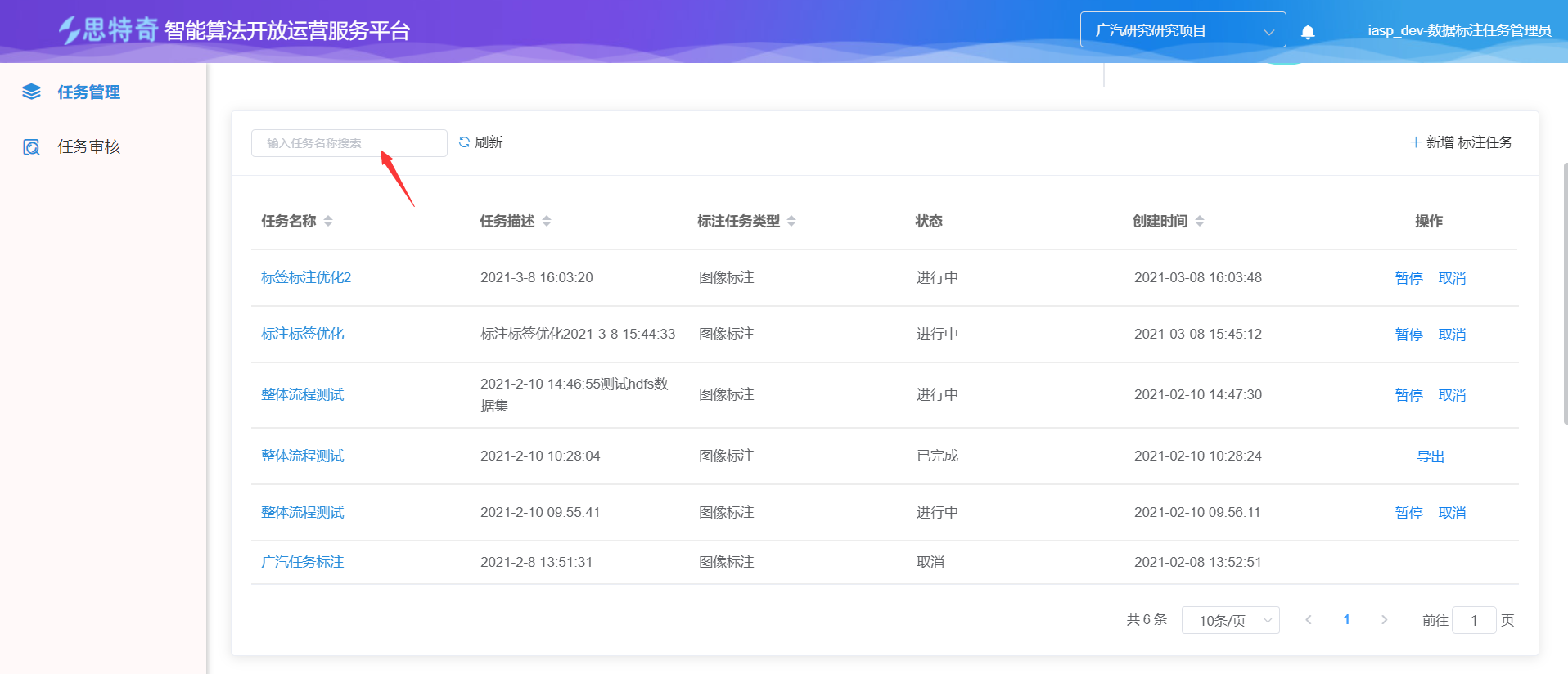This screenshot has width=1568, height=674.
Task: Open the 标签标注优化2 task link
Action: tap(306, 277)
